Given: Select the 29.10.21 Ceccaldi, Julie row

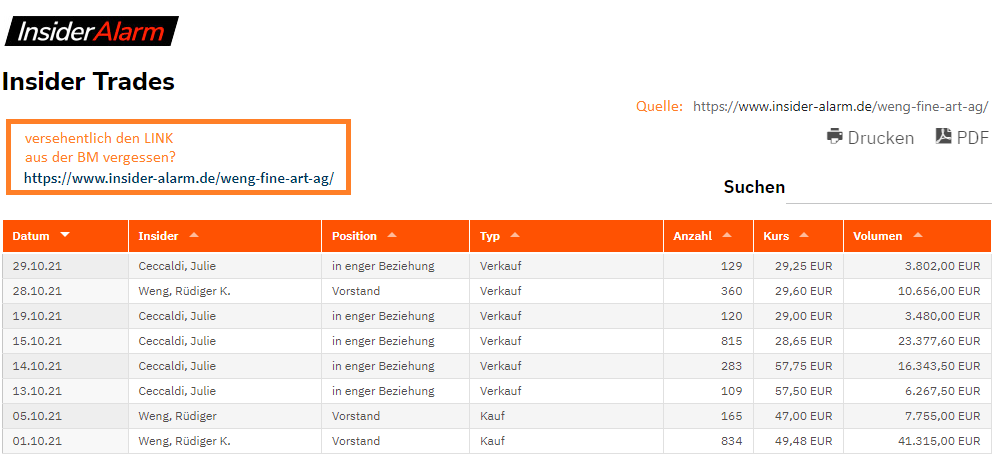Looking at the screenshot, I should [x=177, y=266].
